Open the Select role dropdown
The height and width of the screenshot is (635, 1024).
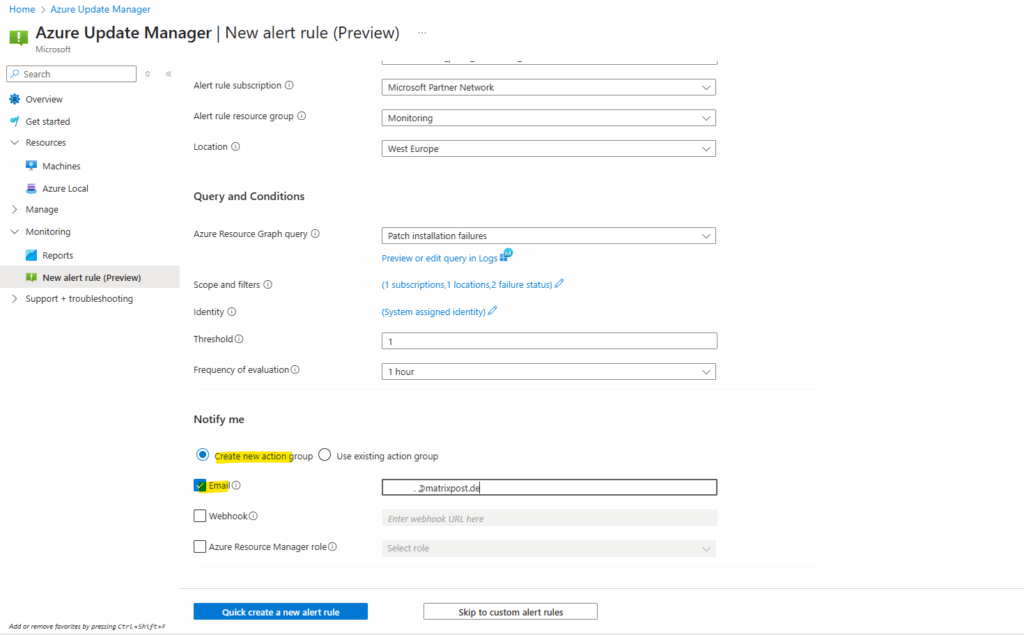[x=549, y=549]
